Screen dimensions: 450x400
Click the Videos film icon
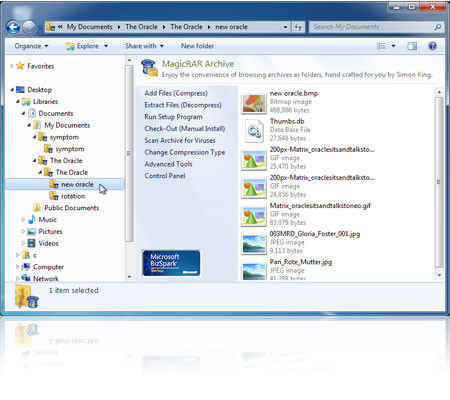click(32, 243)
